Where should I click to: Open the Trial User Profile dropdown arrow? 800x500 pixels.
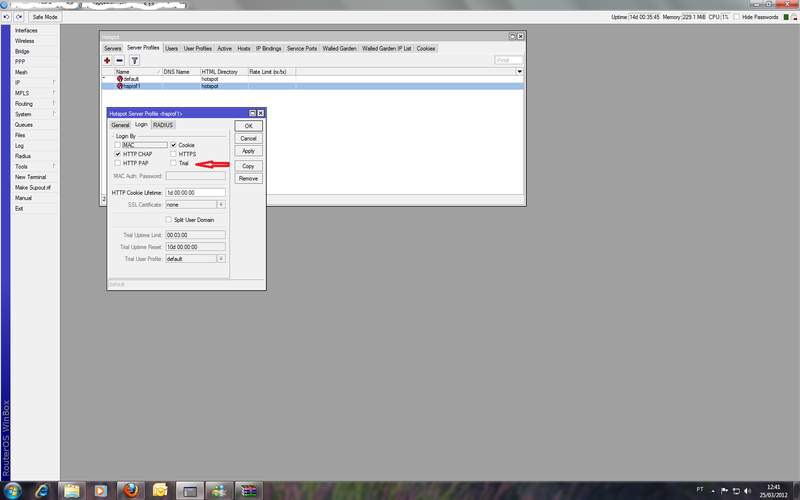click(x=221, y=259)
